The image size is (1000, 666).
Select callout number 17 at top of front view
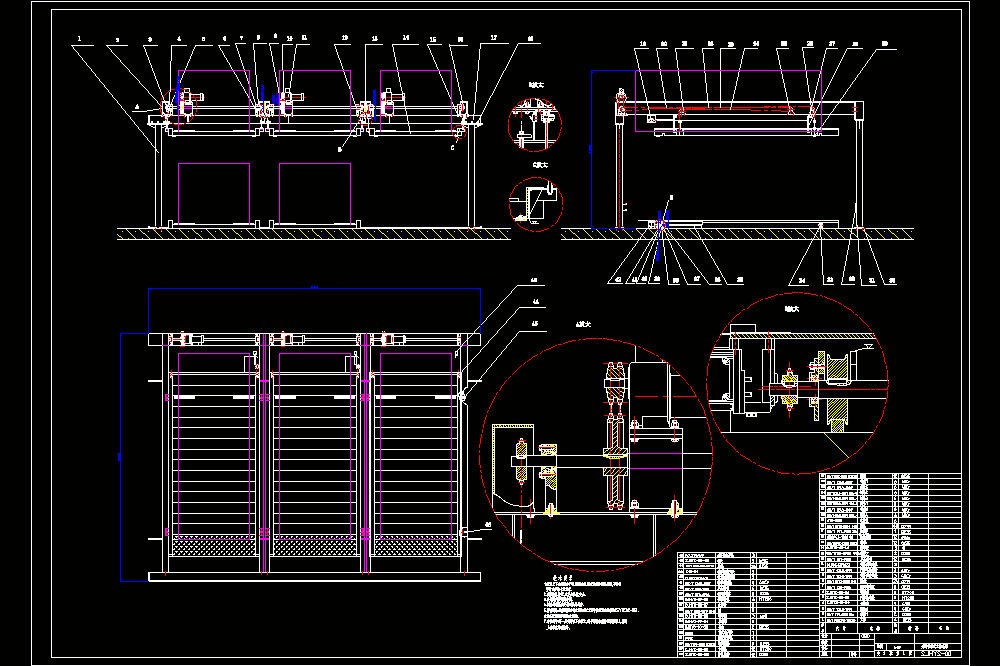494,38
